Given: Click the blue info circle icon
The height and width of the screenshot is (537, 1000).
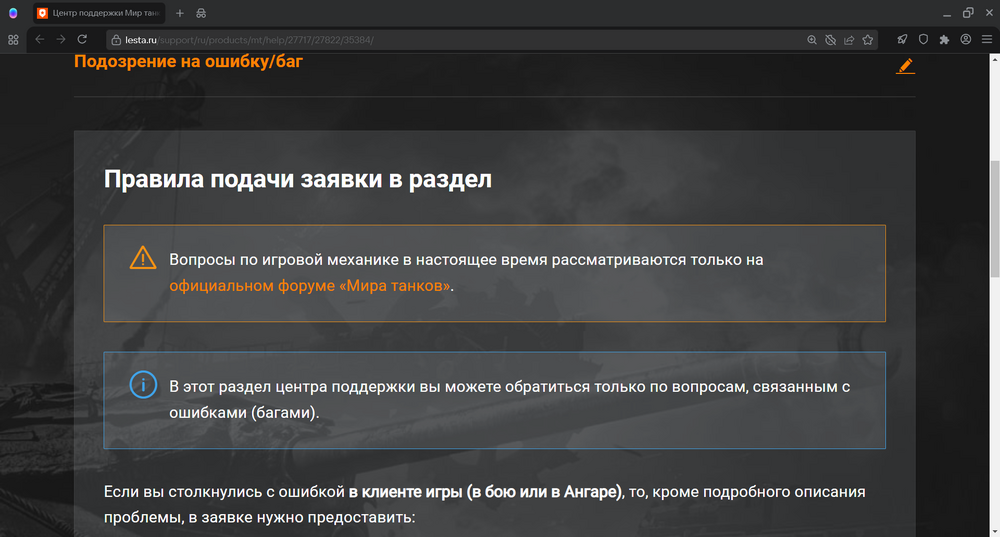Looking at the screenshot, I should coord(143,385).
